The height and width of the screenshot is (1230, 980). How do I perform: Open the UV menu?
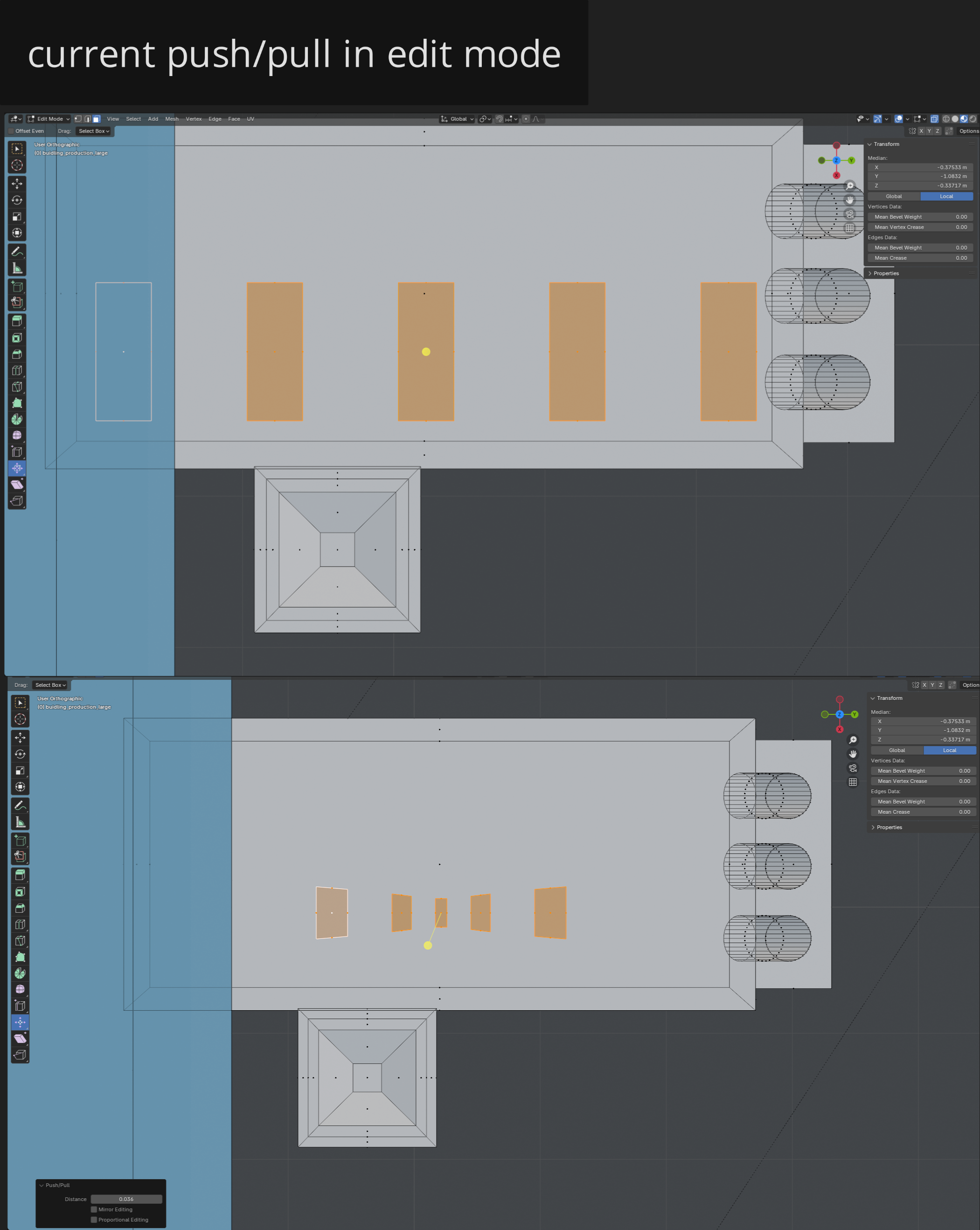point(250,119)
